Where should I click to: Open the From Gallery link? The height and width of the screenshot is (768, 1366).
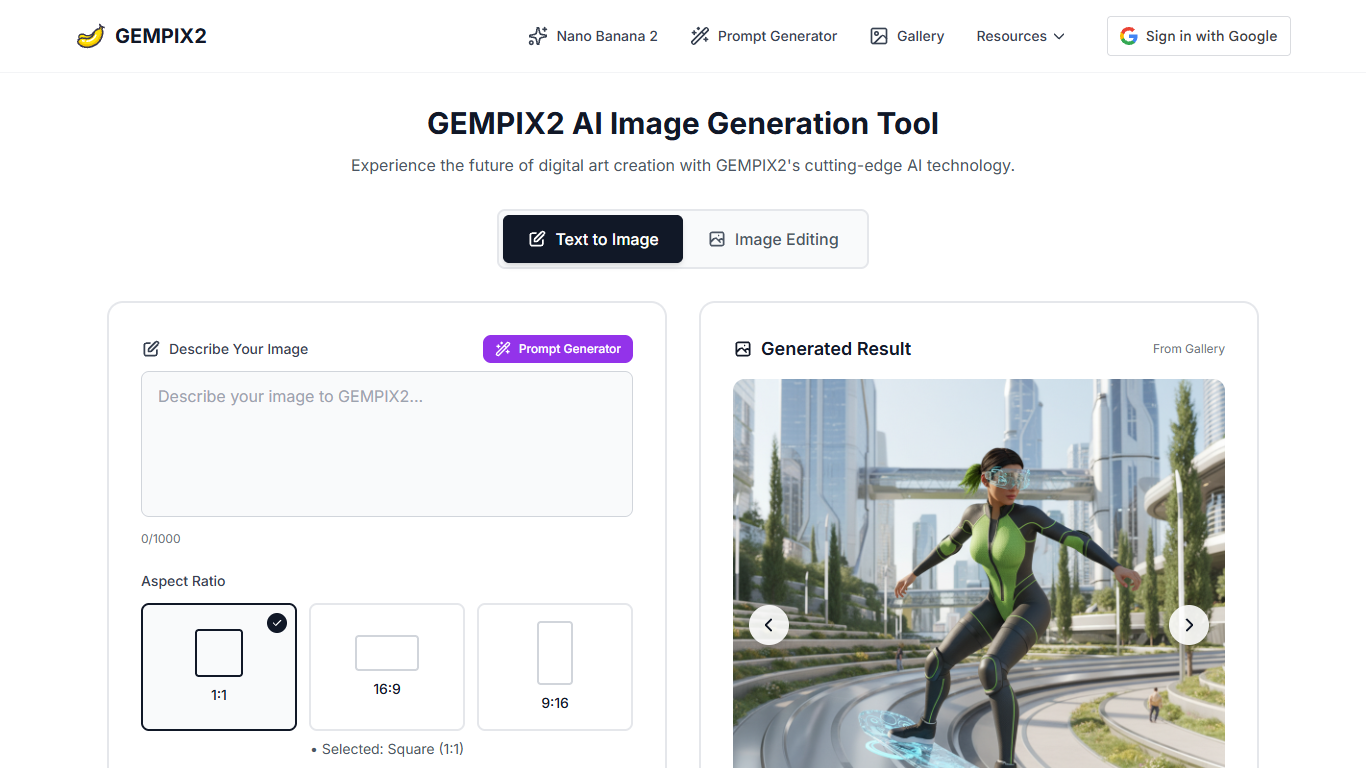(x=1189, y=348)
